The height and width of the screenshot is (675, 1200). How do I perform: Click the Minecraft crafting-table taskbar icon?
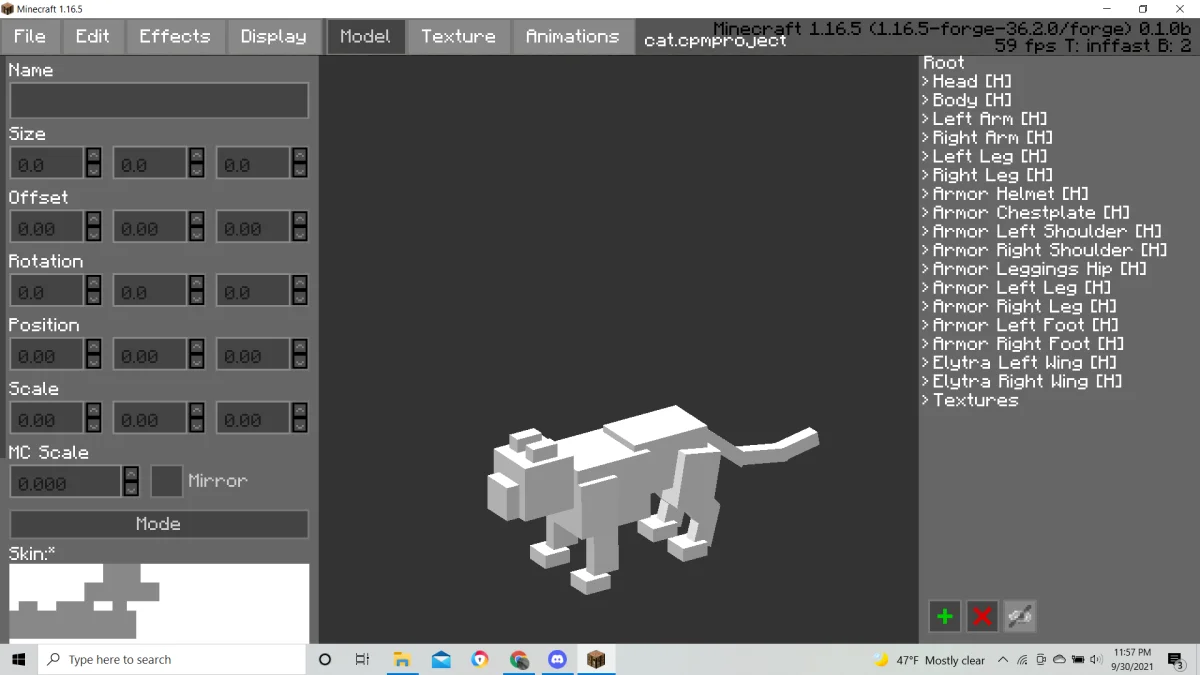coord(596,659)
